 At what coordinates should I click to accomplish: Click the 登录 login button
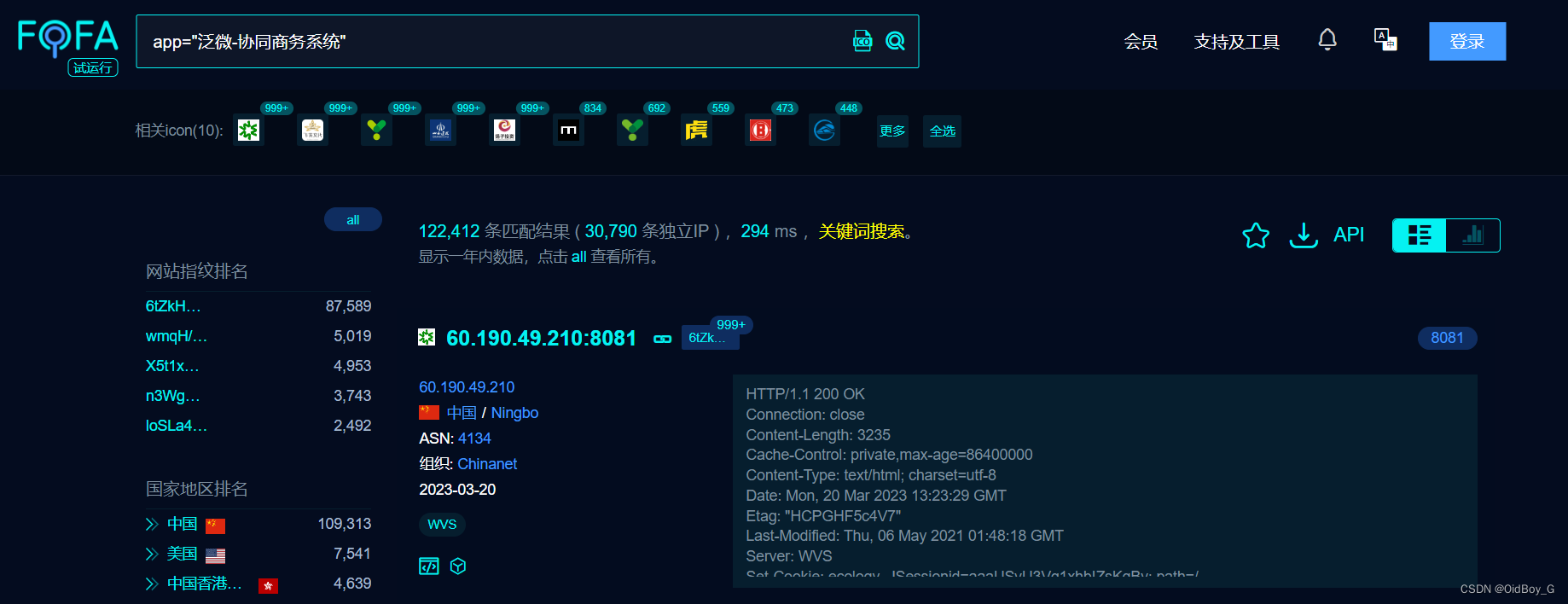pyautogui.click(x=1467, y=41)
